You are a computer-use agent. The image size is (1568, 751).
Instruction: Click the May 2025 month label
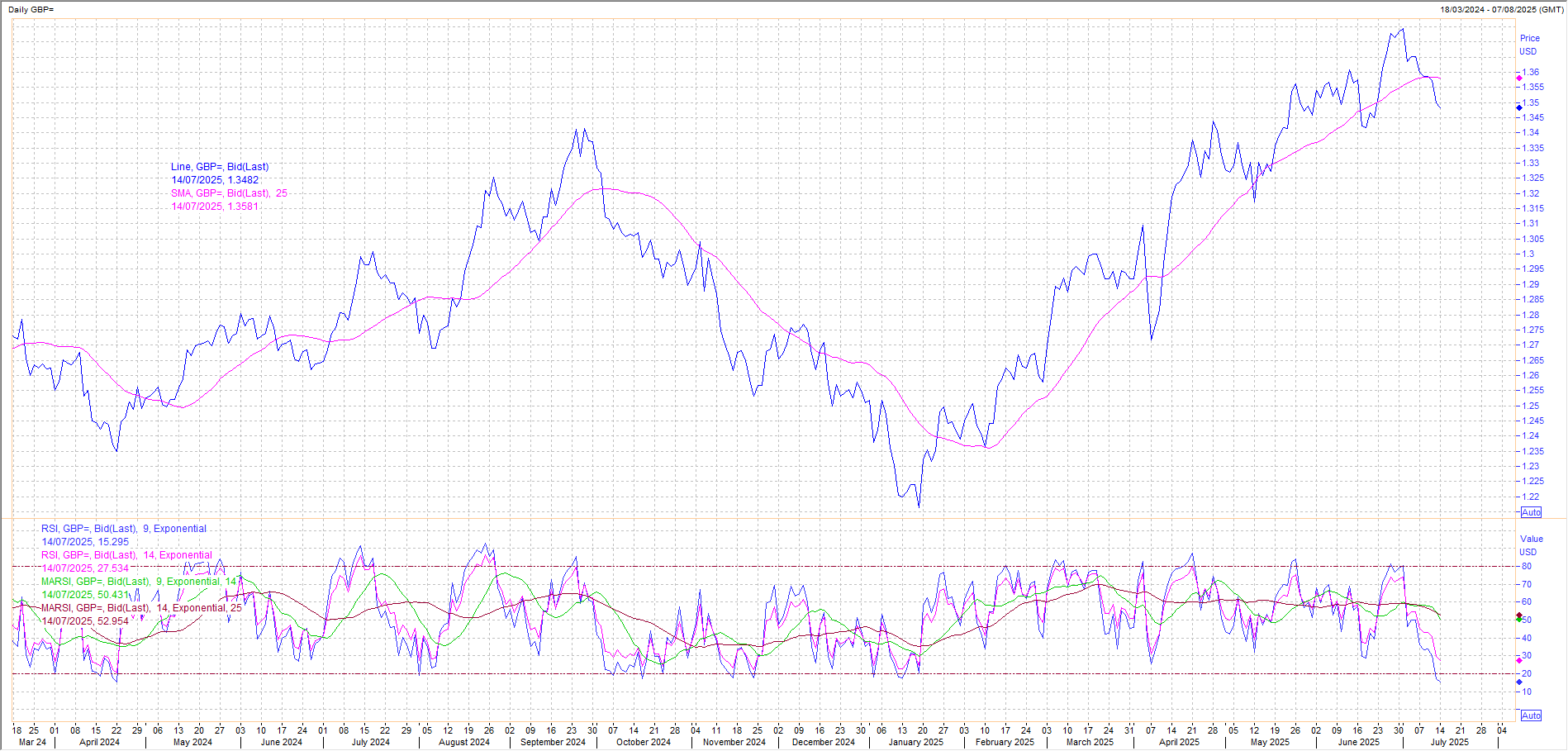coord(1270,743)
